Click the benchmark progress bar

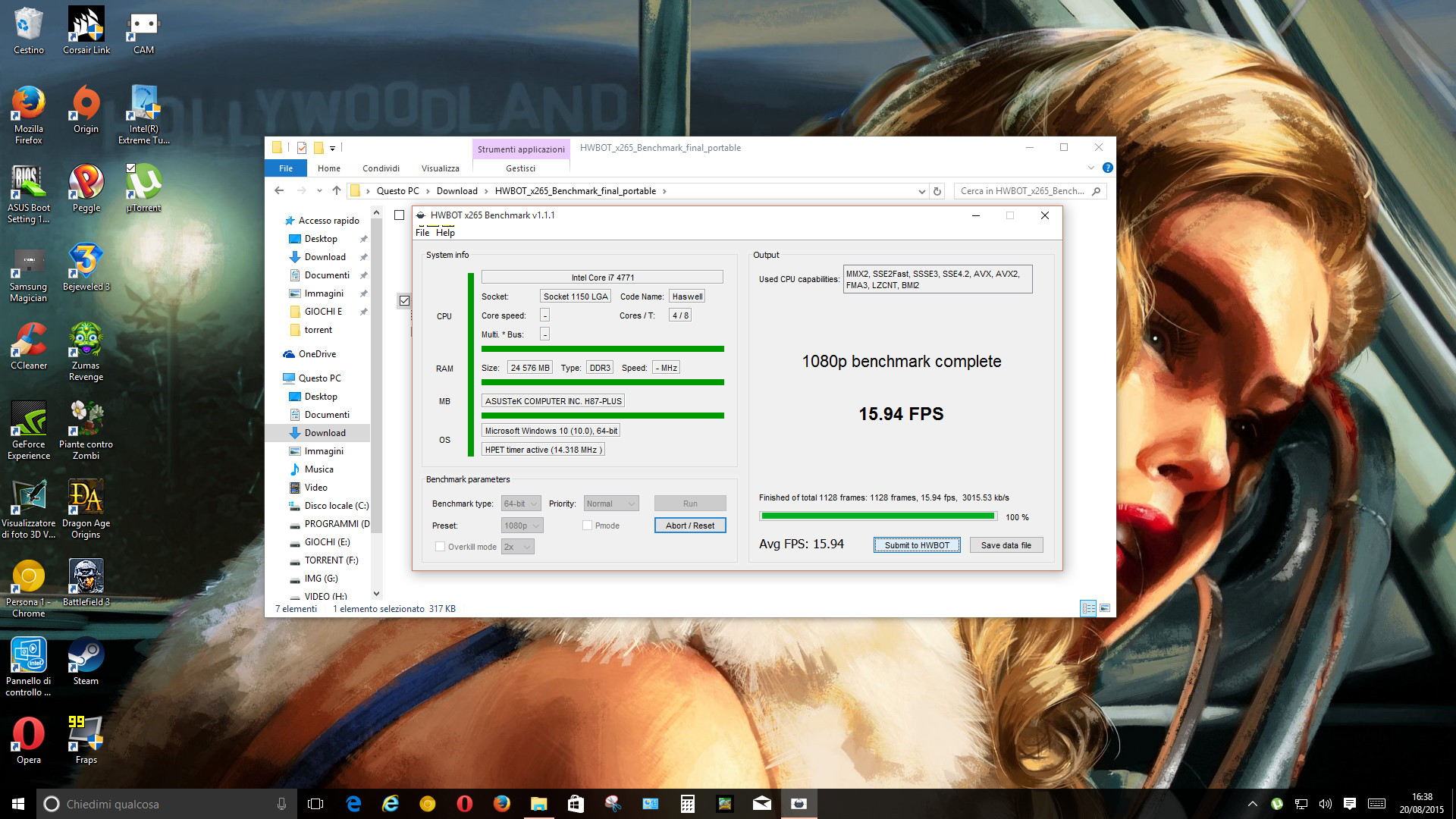pyautogui.click(x=878, y=516)
